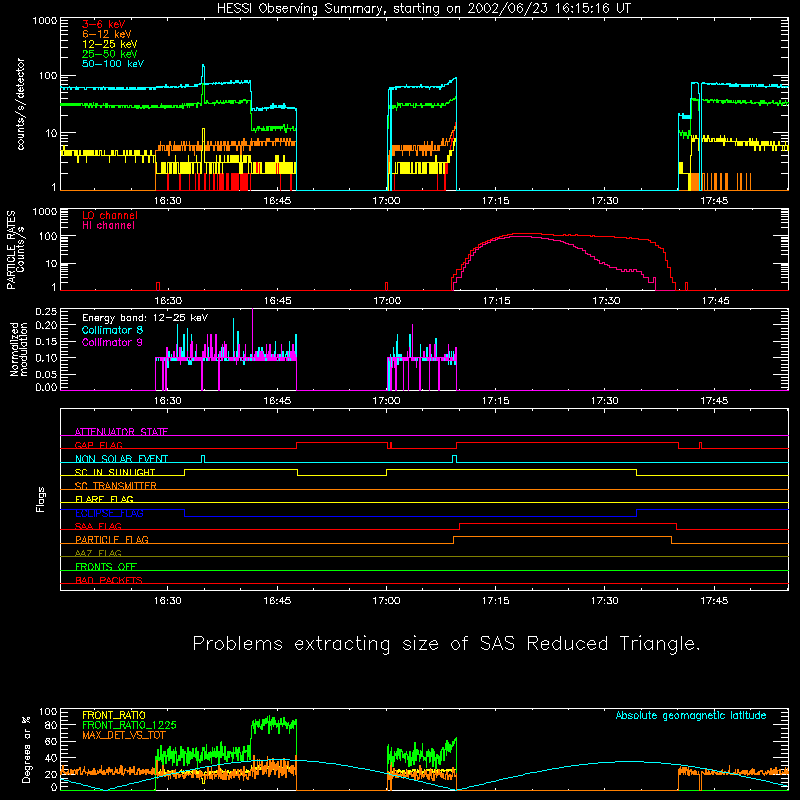Click the 16:30 tick below the Flags panel

pos(168,601)
